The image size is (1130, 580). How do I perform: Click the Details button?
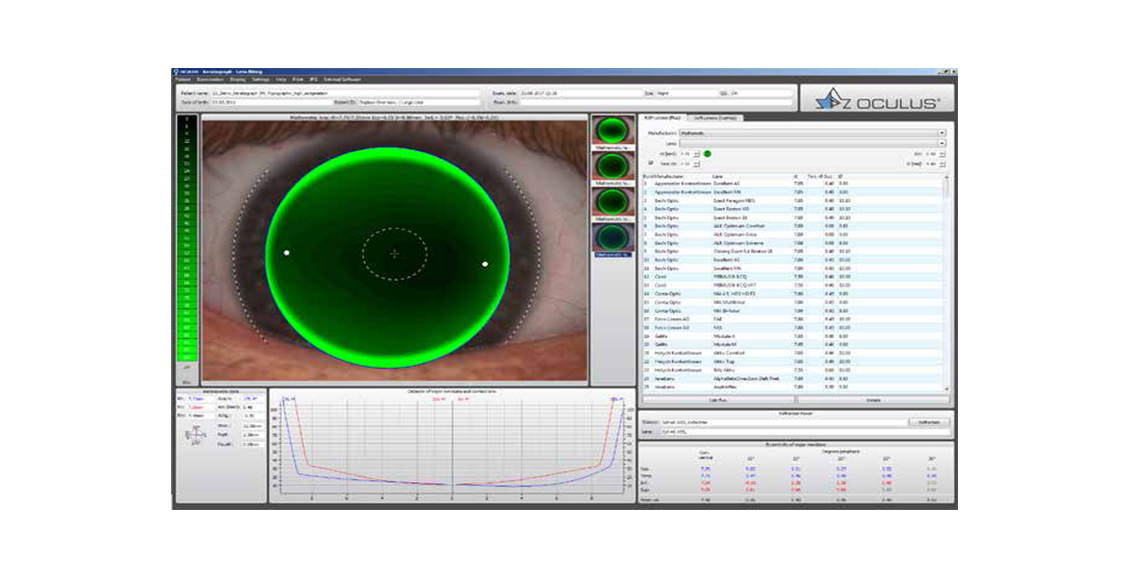click(x=873, y=399)
